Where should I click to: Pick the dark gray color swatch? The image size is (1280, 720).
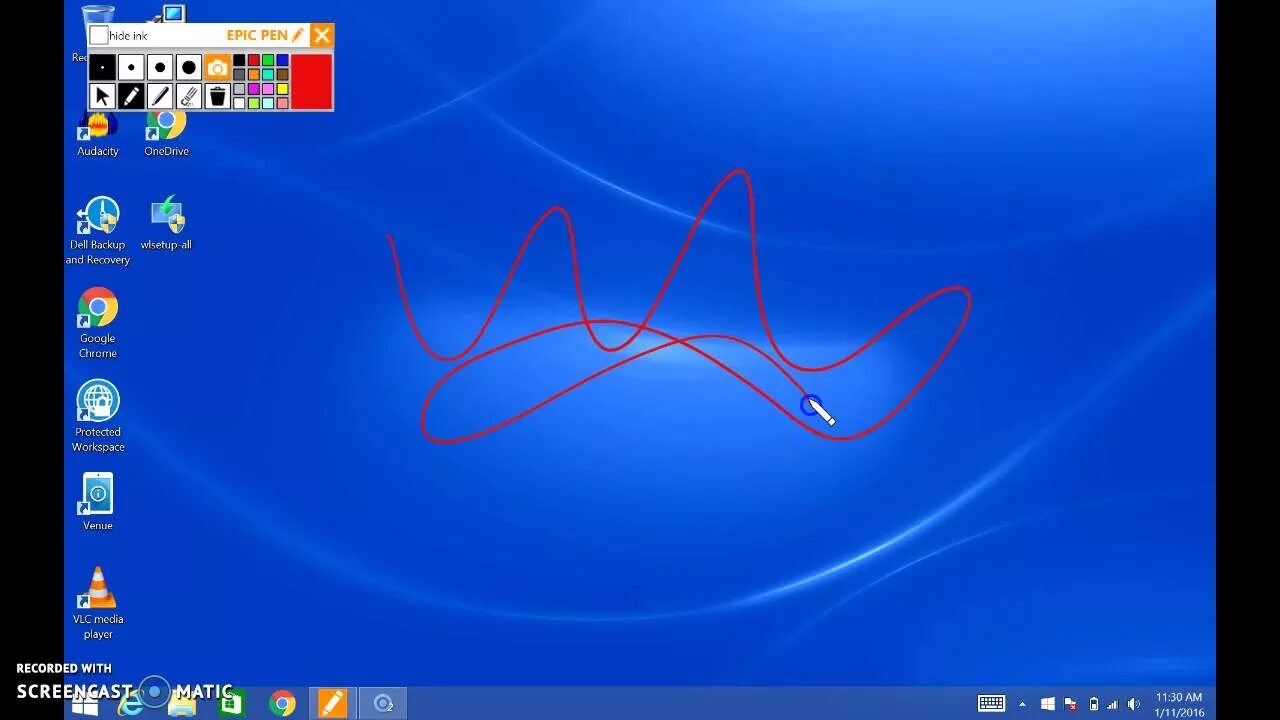(x=239, y=74)
